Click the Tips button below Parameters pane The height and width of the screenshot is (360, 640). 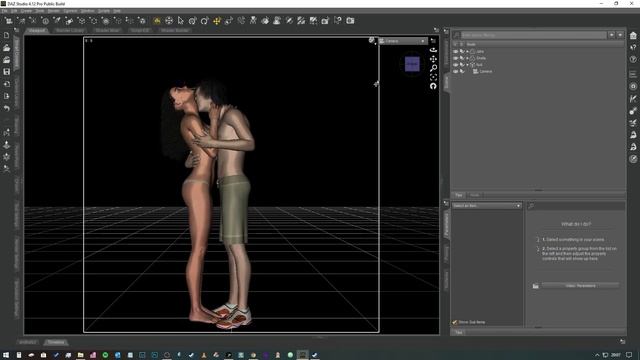[459, 333]
